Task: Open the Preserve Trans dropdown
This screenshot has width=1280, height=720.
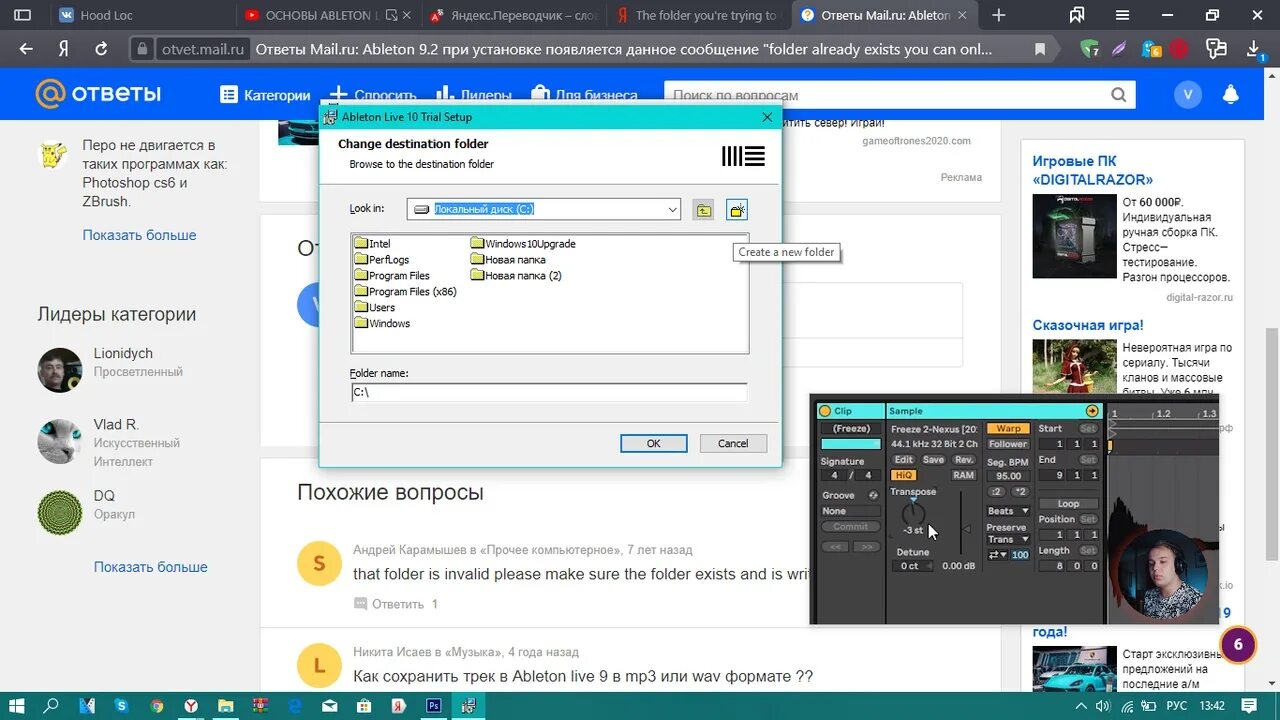Action: coord(1008,540)
